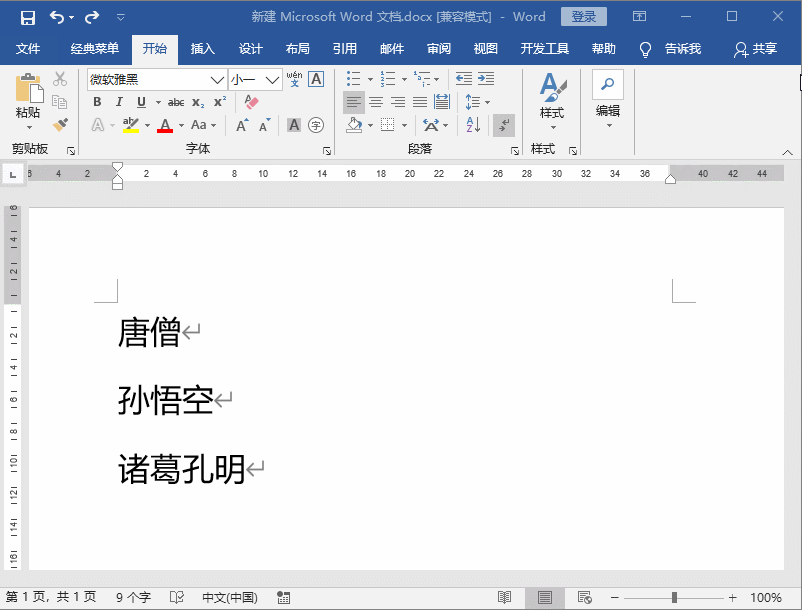This screenshot has height=610, width=802.
Task: Switch to the 插入 Insert tab
Action: [203, 49]
